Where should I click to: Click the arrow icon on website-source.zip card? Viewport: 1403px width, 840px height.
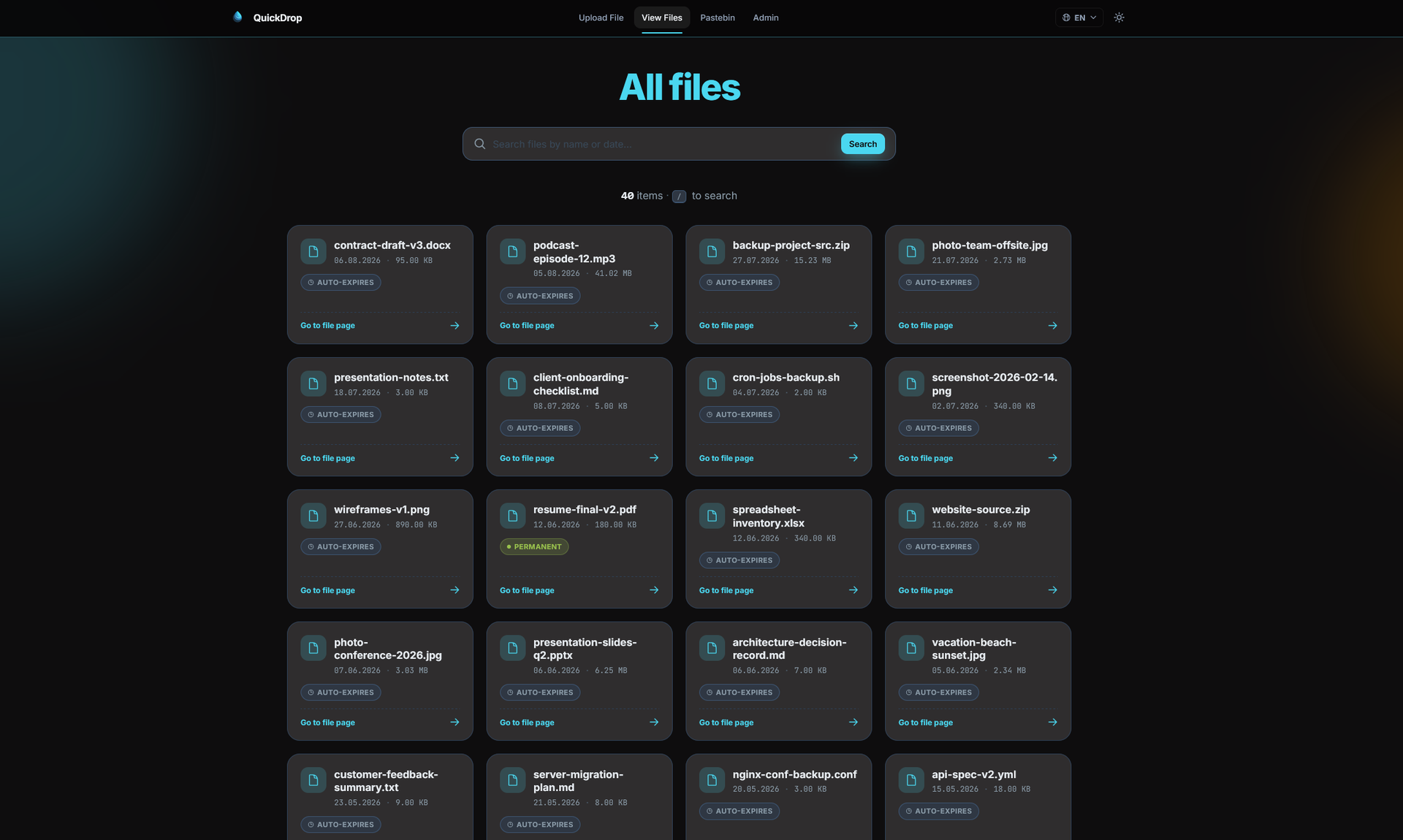point(1053,590)
